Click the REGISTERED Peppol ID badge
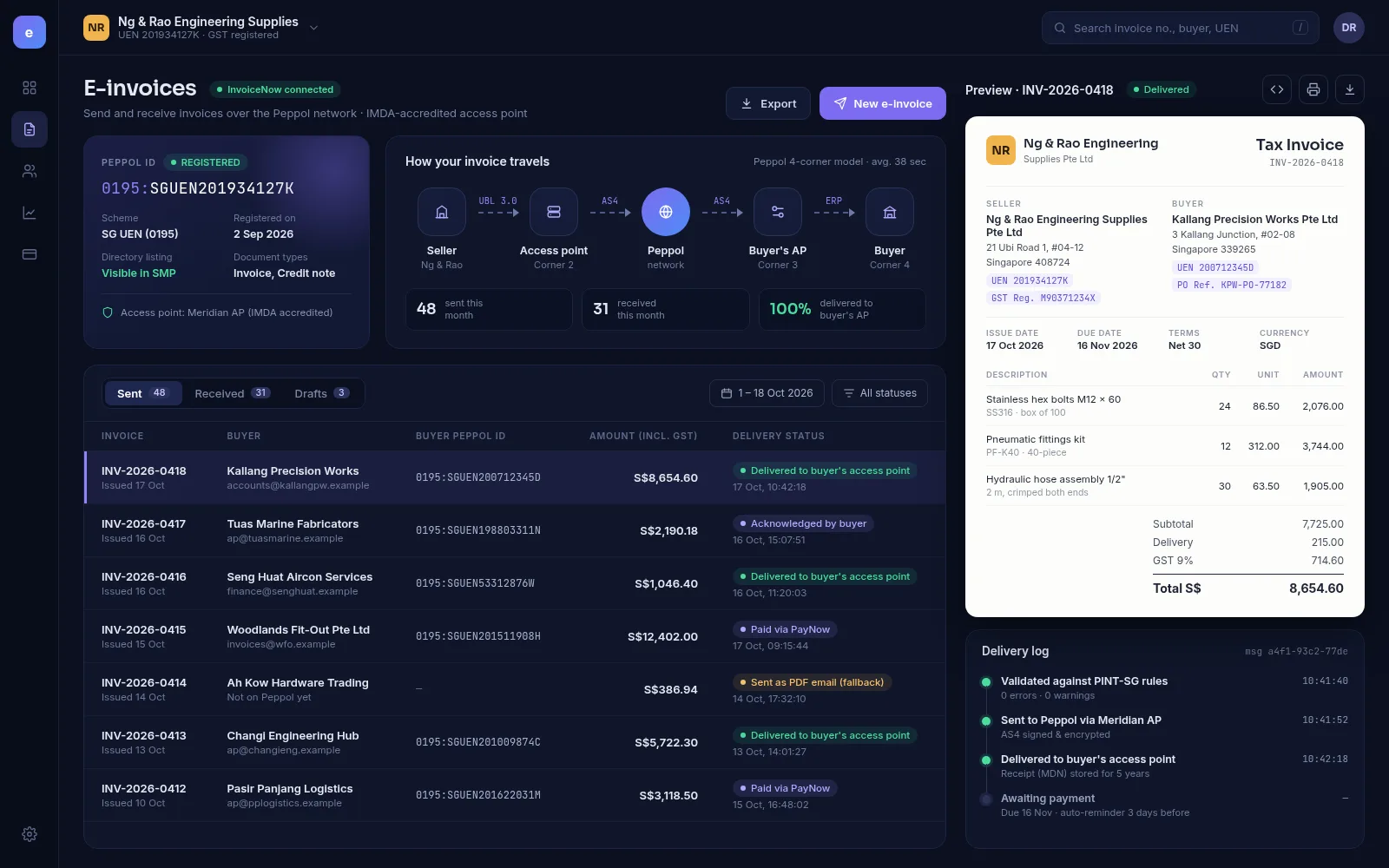Image resolution: width=1389 pixels, height=868 pixels. (206, 162)
